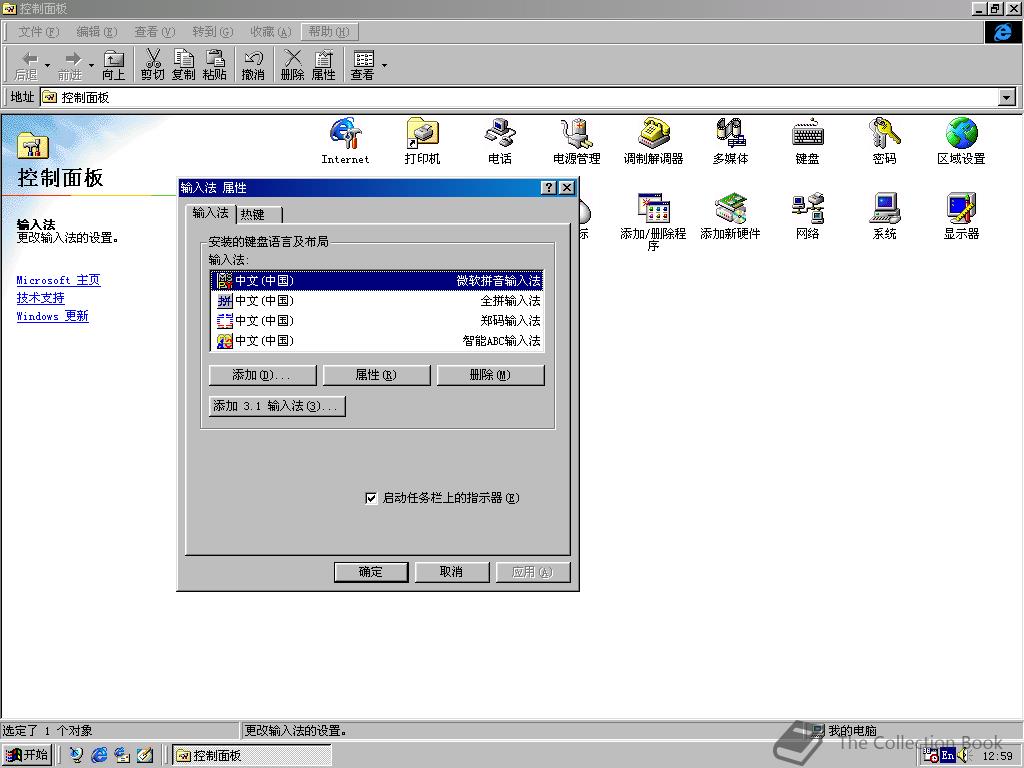Click the dialog 属性(R) button
The width and height of the screenshot is (1024, 768).
376,375
